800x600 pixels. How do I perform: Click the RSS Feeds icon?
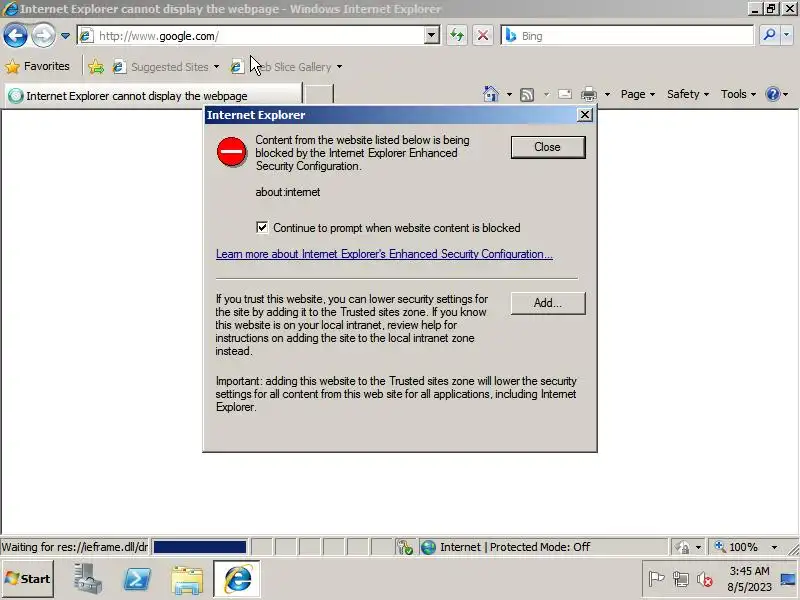tap(527, 94)
